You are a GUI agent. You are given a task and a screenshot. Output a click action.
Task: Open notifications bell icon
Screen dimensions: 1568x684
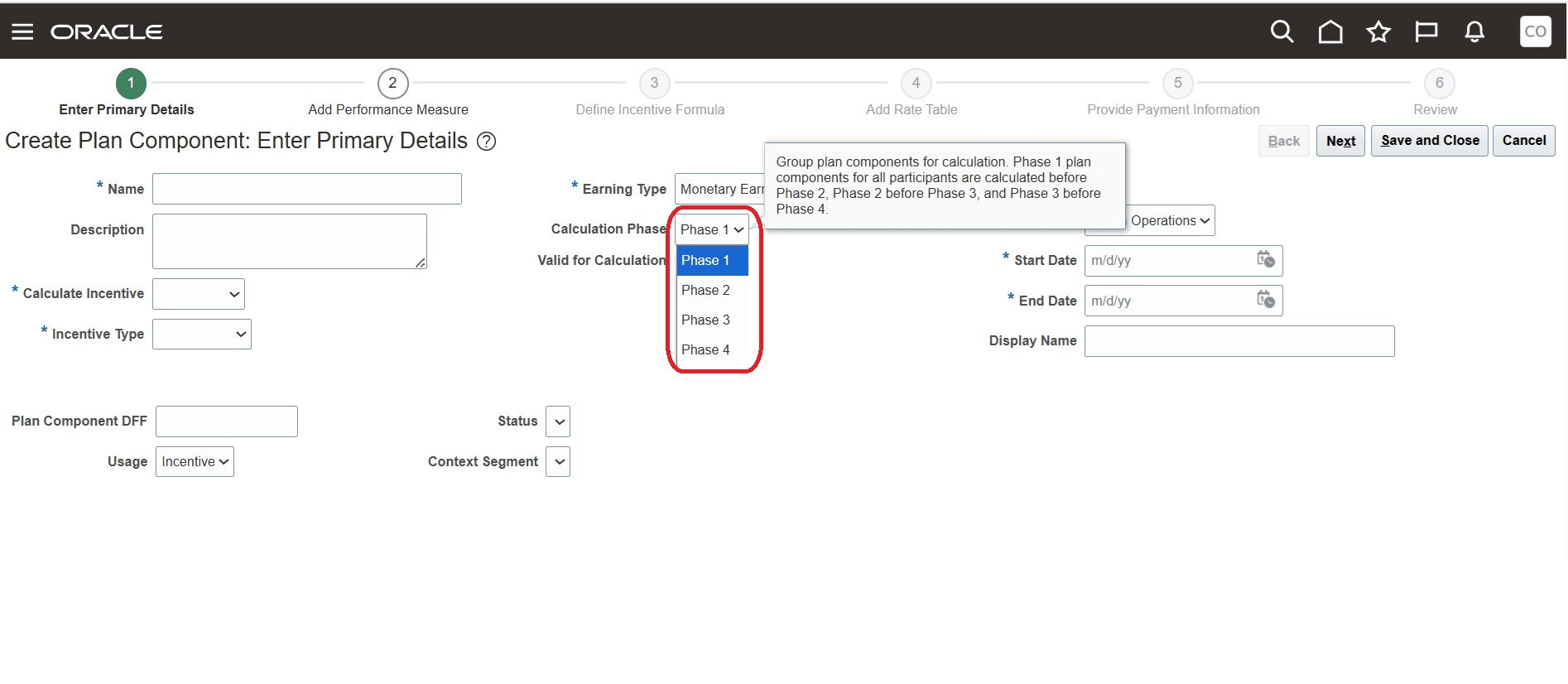coord(1474,31)
